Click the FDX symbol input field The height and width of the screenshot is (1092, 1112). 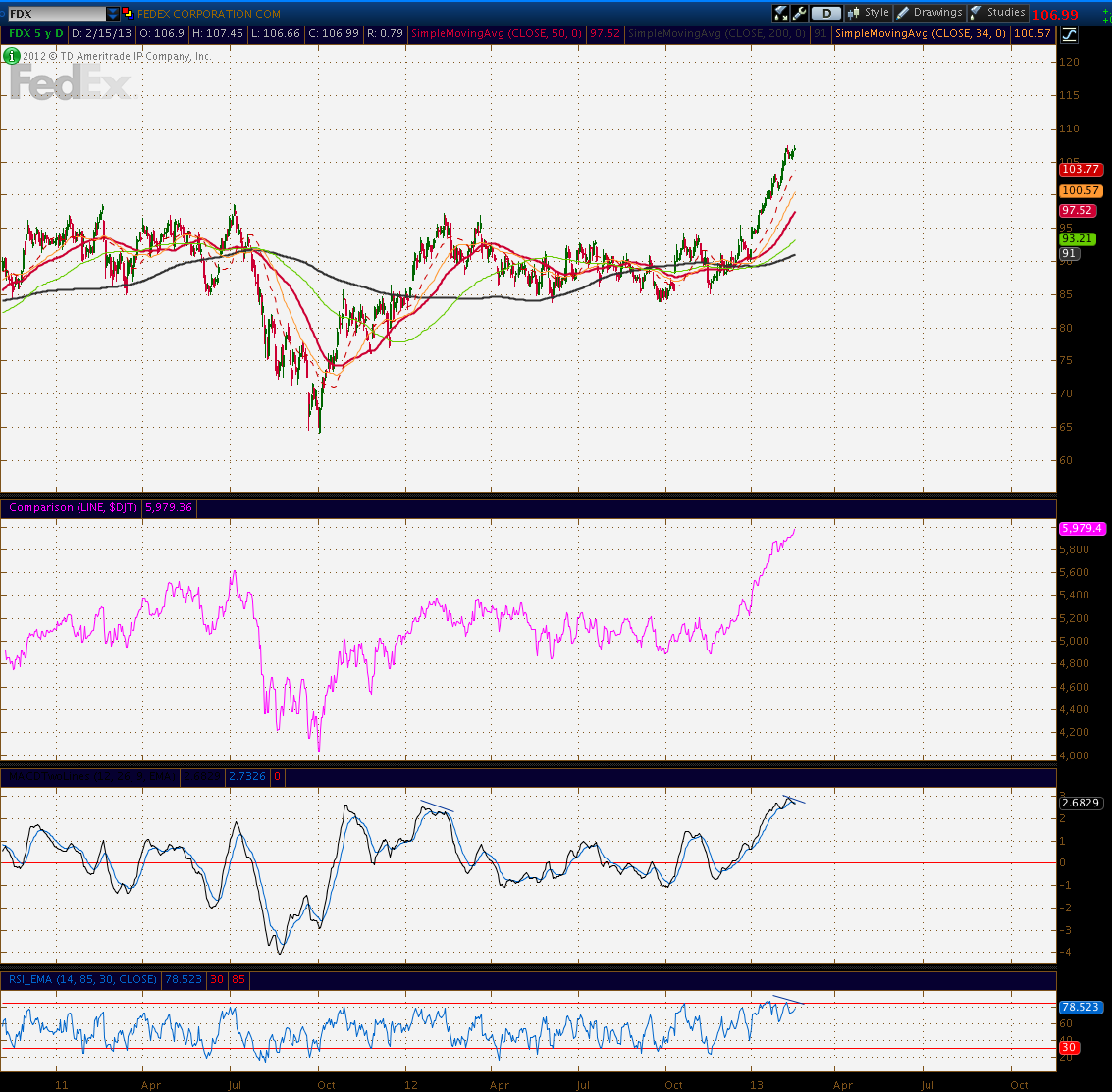click(x=56, y=14)
